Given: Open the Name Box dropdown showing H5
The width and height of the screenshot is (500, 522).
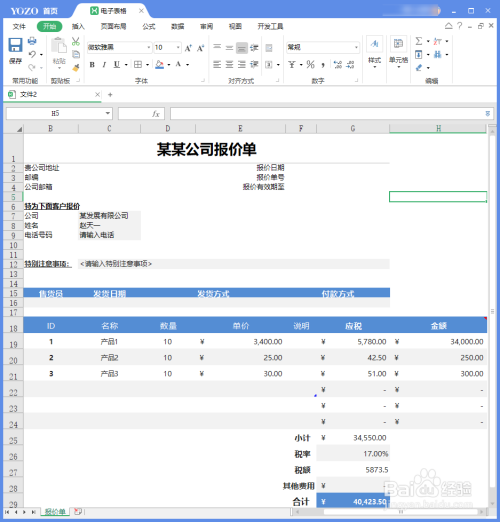Looking at the screenshot, I should point(108,113).
